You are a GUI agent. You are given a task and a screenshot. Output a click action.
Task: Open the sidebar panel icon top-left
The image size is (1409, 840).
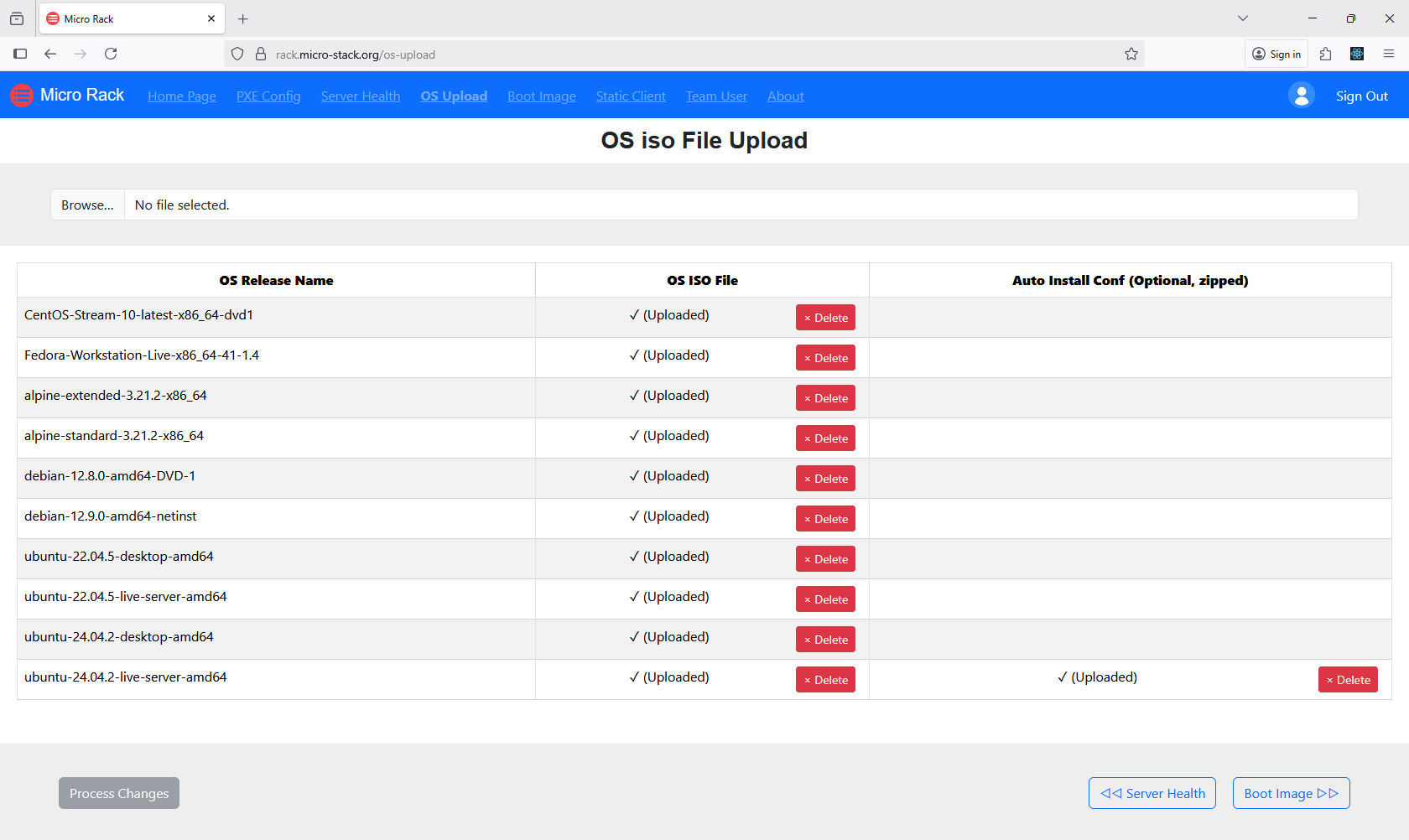20,54
